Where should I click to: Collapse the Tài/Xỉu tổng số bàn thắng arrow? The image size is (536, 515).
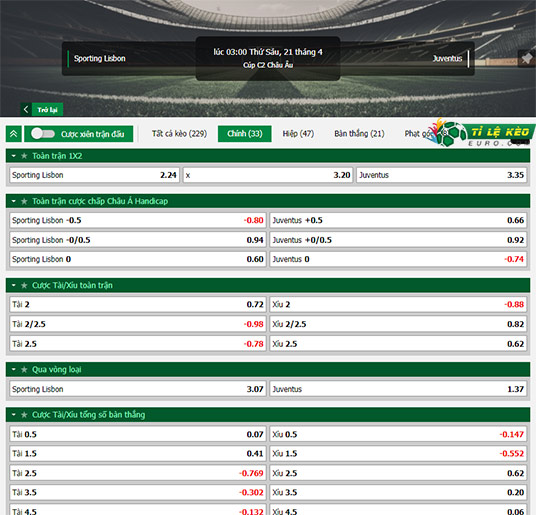click(14, 415)
